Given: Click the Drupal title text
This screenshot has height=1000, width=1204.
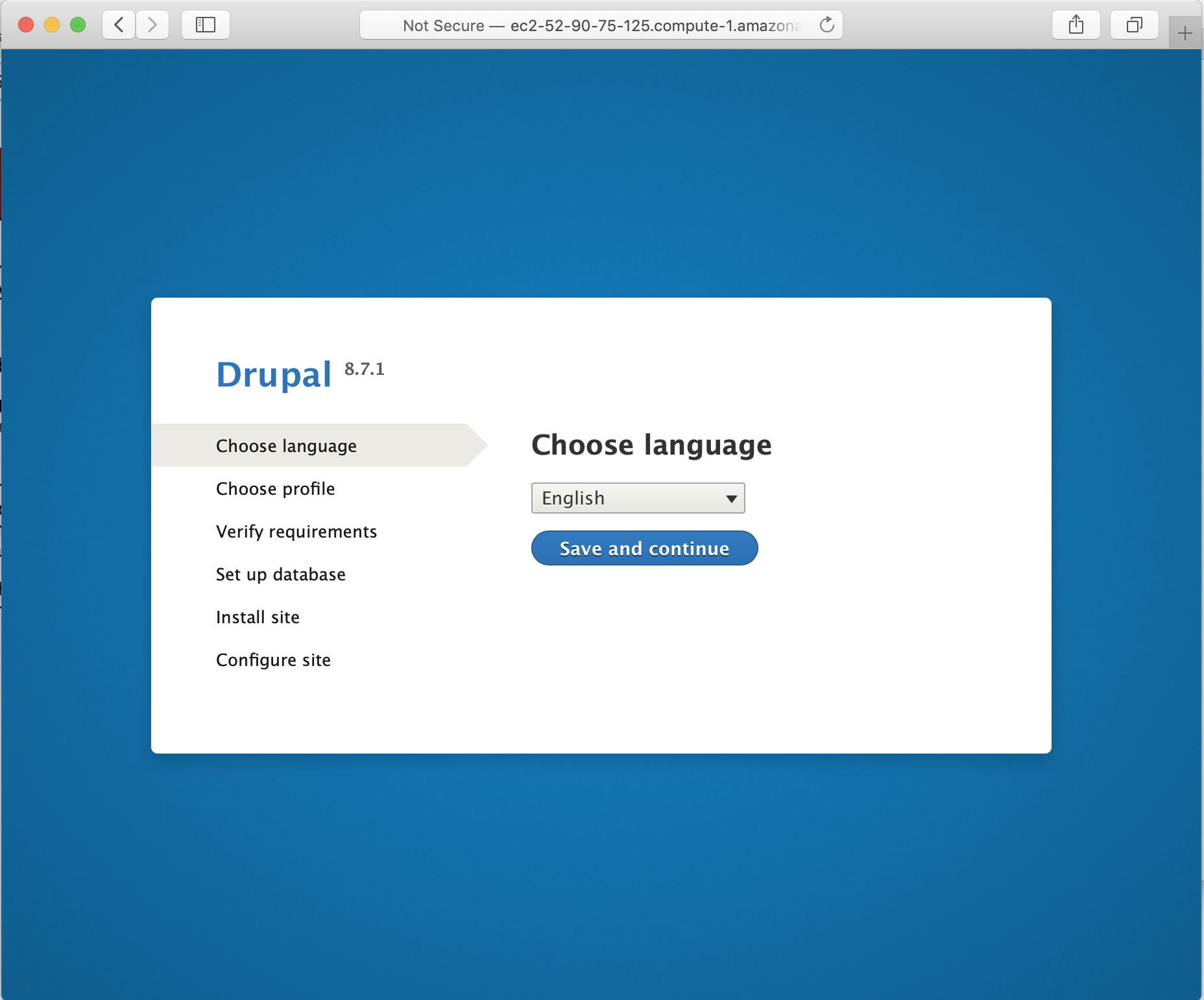Looking at the screenshot, I should pos(274,375).
